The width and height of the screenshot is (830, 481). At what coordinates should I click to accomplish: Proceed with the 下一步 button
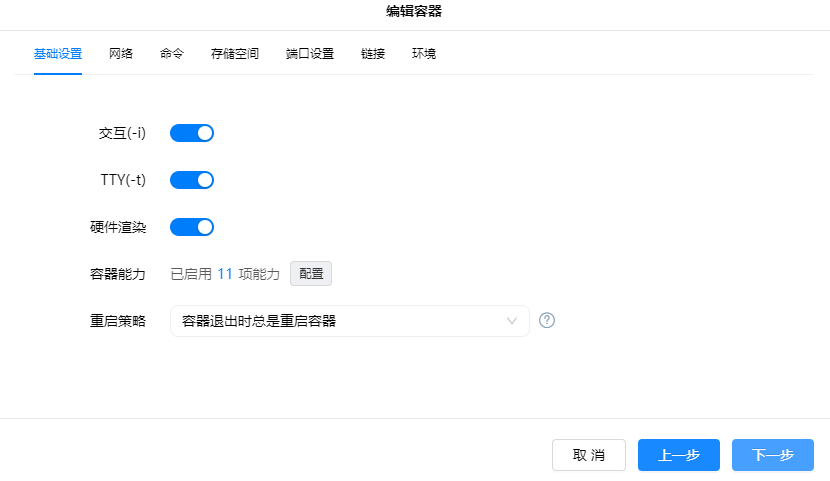pos(773,455)
